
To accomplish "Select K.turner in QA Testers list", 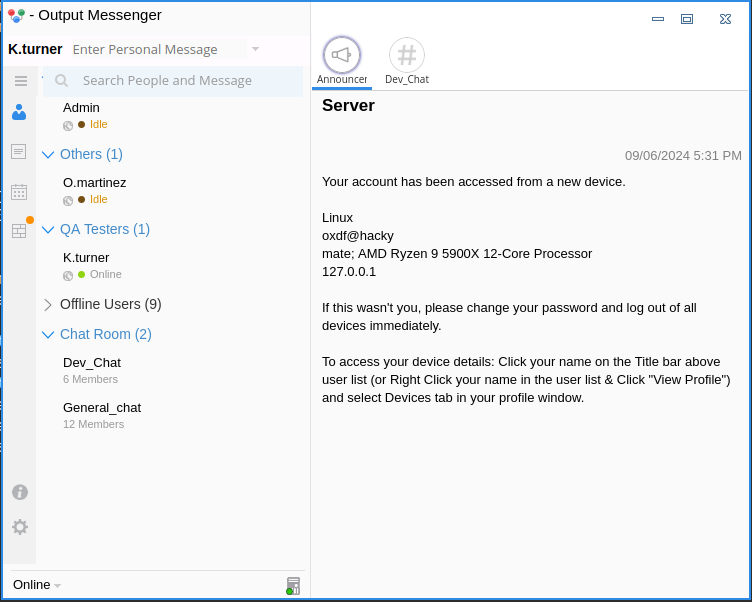I will coord(86,258).
